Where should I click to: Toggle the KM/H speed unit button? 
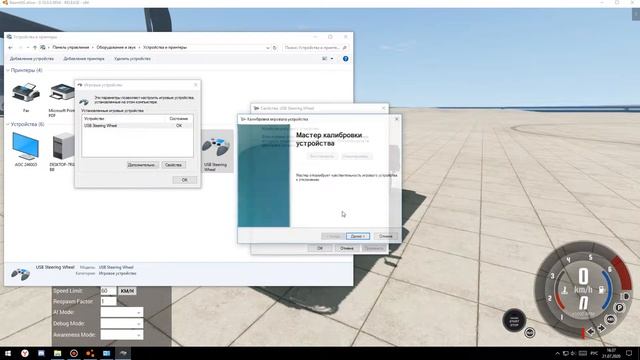coord(127,291)
